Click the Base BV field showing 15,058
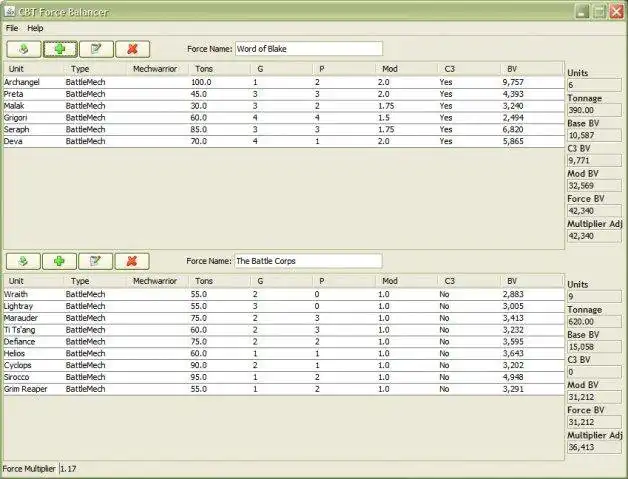The height and width of the screenshot is (479, 628). [594, 347]
